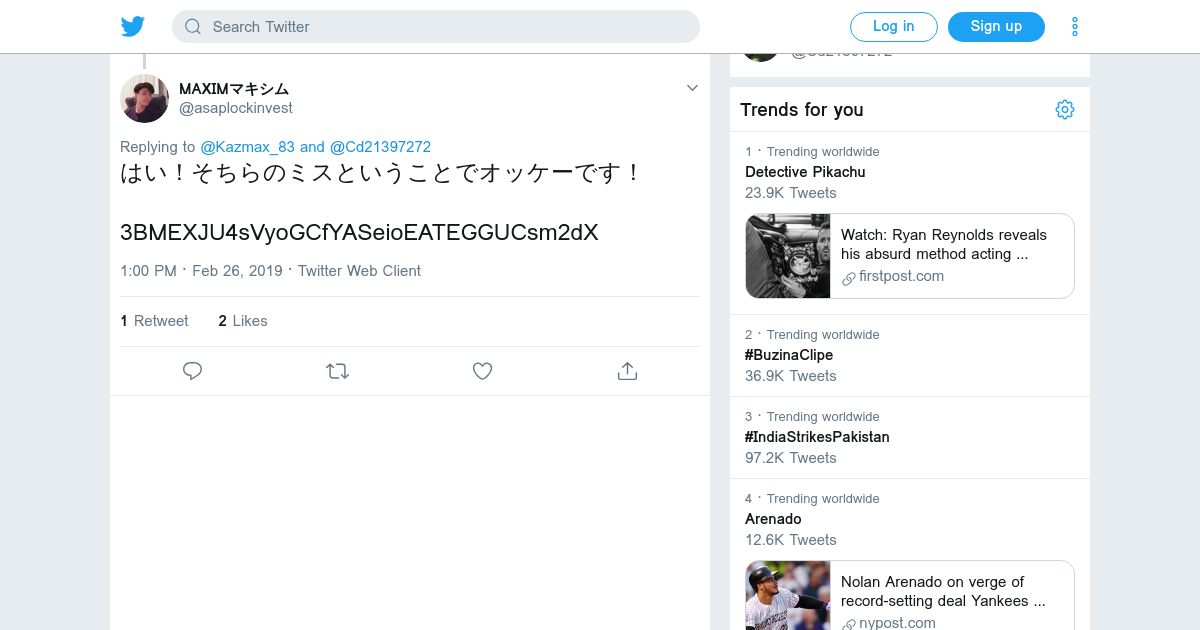Open Trends settings gear icon

pos(1065,110)
